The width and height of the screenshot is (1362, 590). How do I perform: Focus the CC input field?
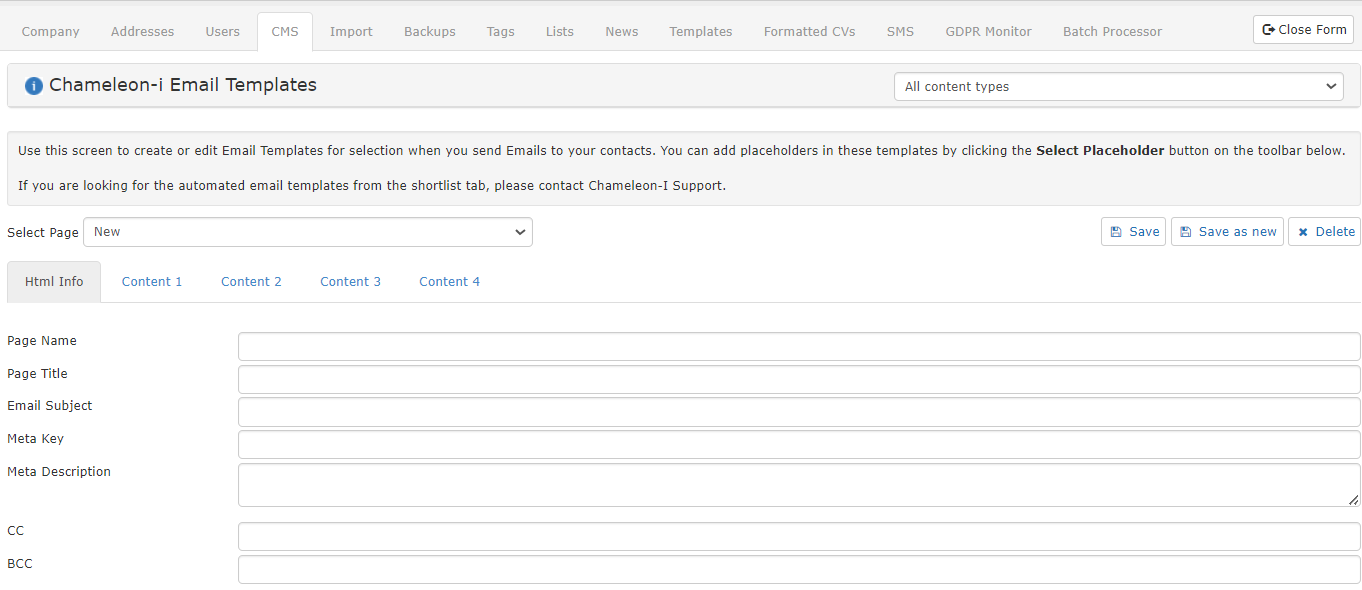pyautogui.click(x=799, y=537)
